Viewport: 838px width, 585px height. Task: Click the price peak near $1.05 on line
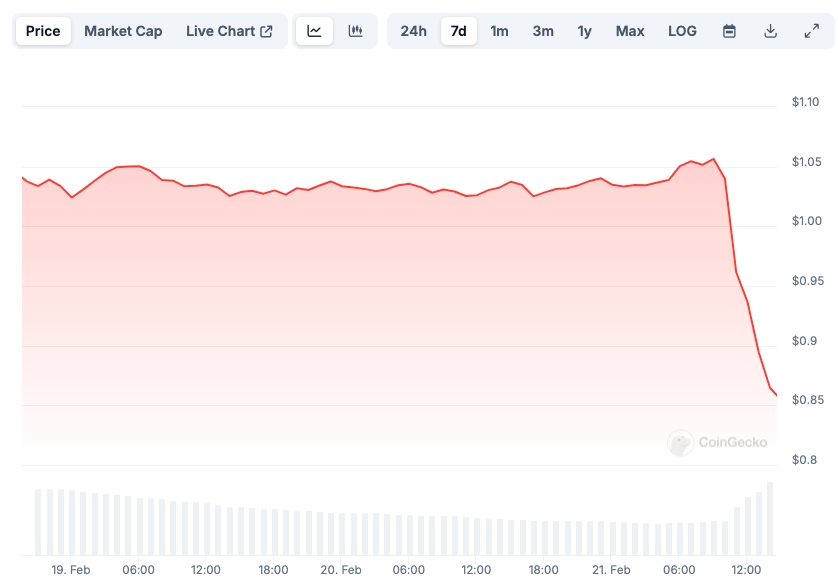(713, 159)
